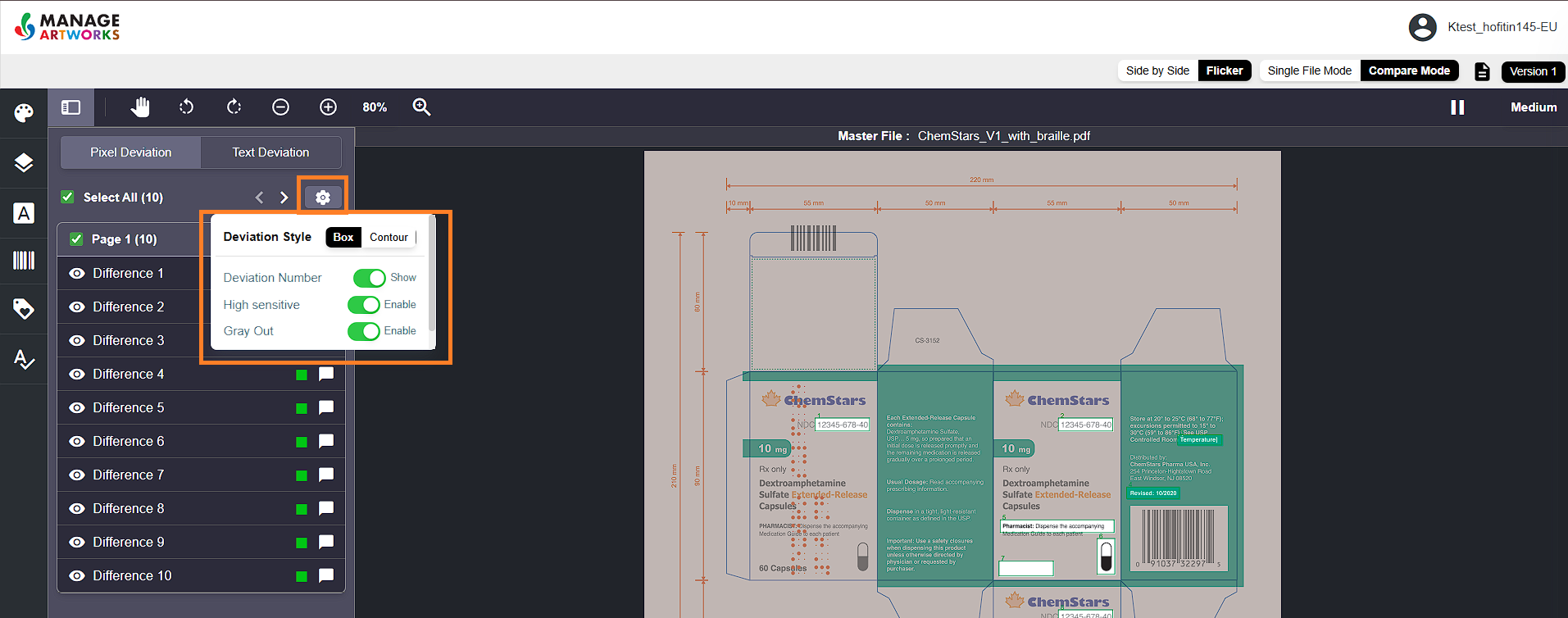Open the tag sidebar tool

(x=24, y=309)
